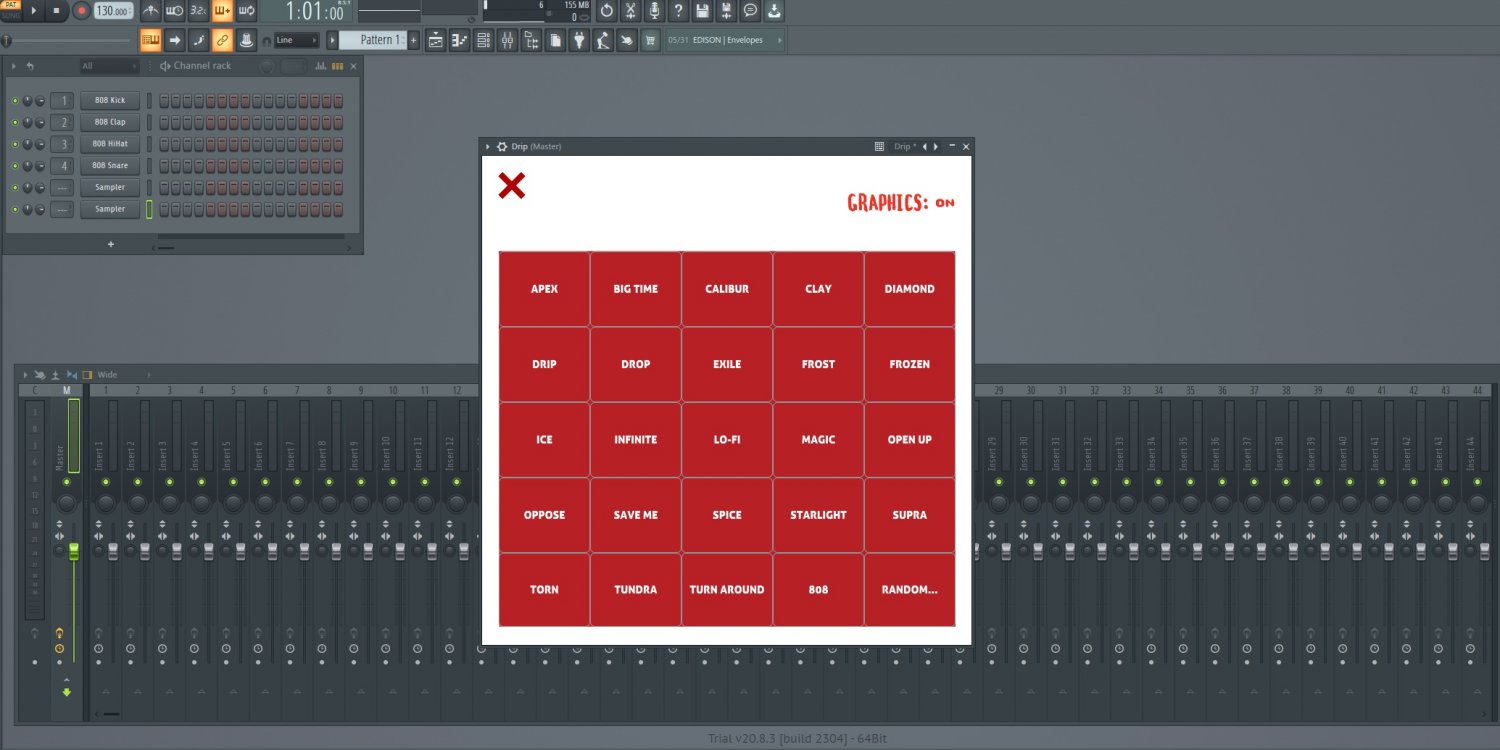
Task: Switch playback mode from PAT to SONG
Action: (x=10, y=17)
